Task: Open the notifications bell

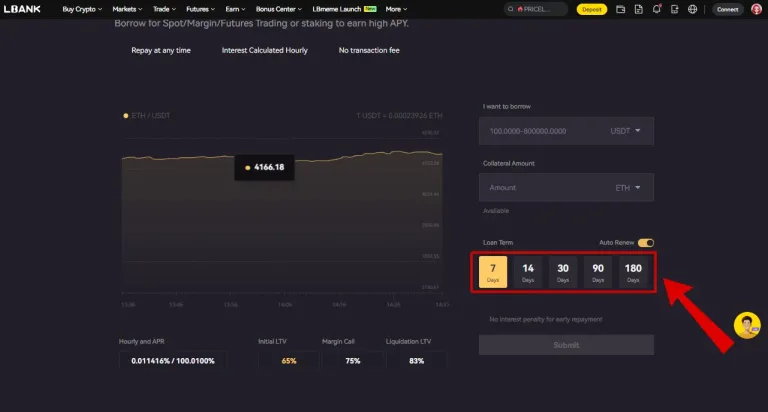Action: tap(656, 9)
